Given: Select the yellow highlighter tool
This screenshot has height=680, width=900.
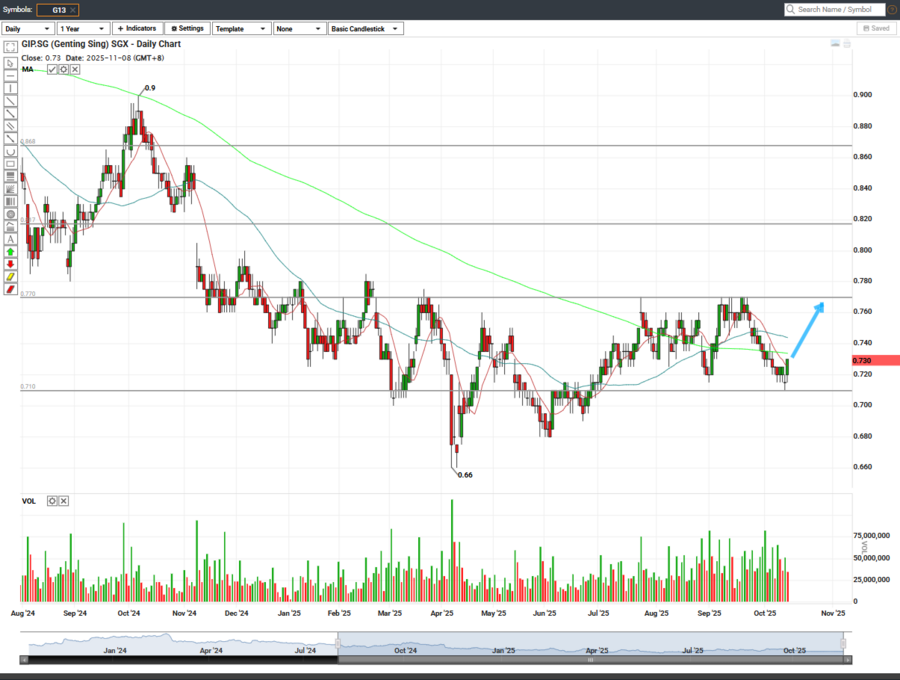Looking at the screenshot, I should 10,277.
